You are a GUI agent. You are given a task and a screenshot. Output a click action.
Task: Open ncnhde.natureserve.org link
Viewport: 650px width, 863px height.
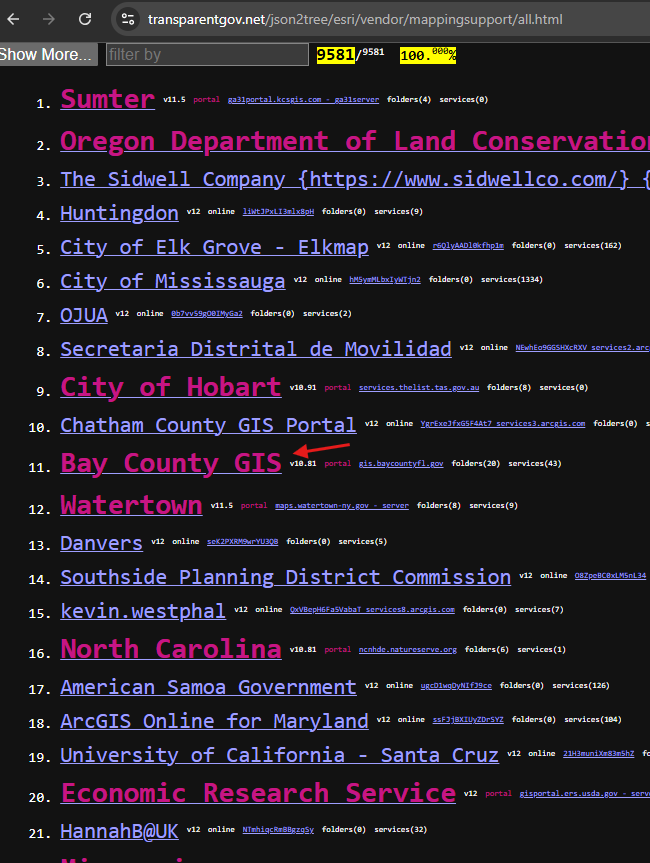click(408, 649)
